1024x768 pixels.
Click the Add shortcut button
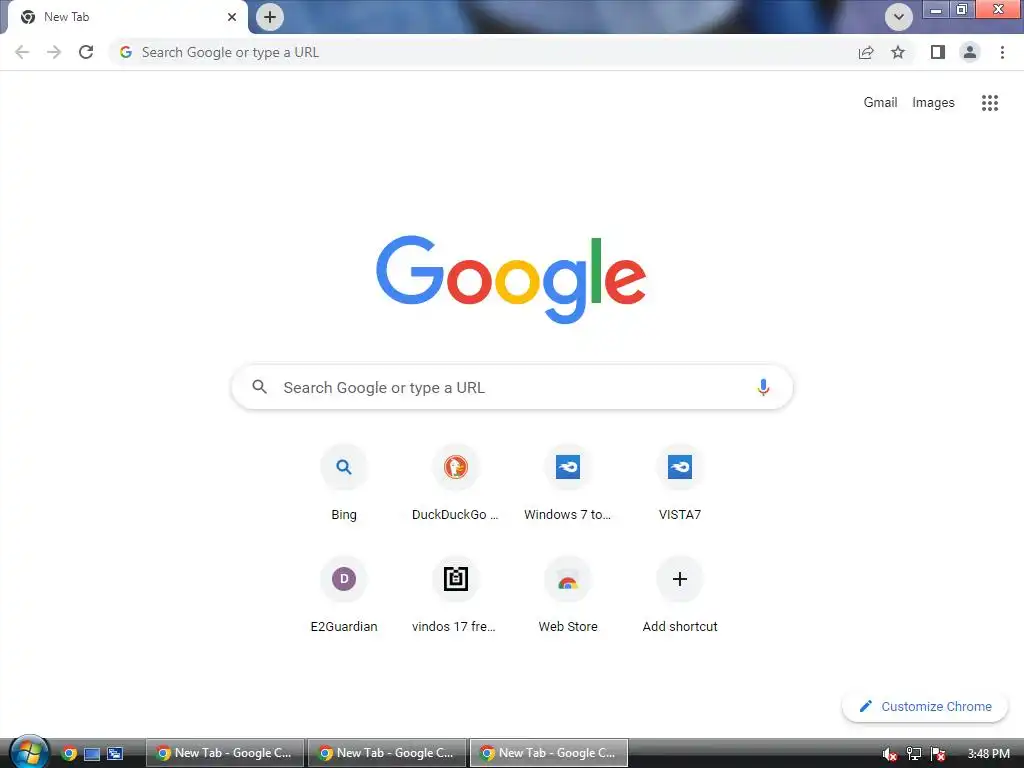coord(680,596)
